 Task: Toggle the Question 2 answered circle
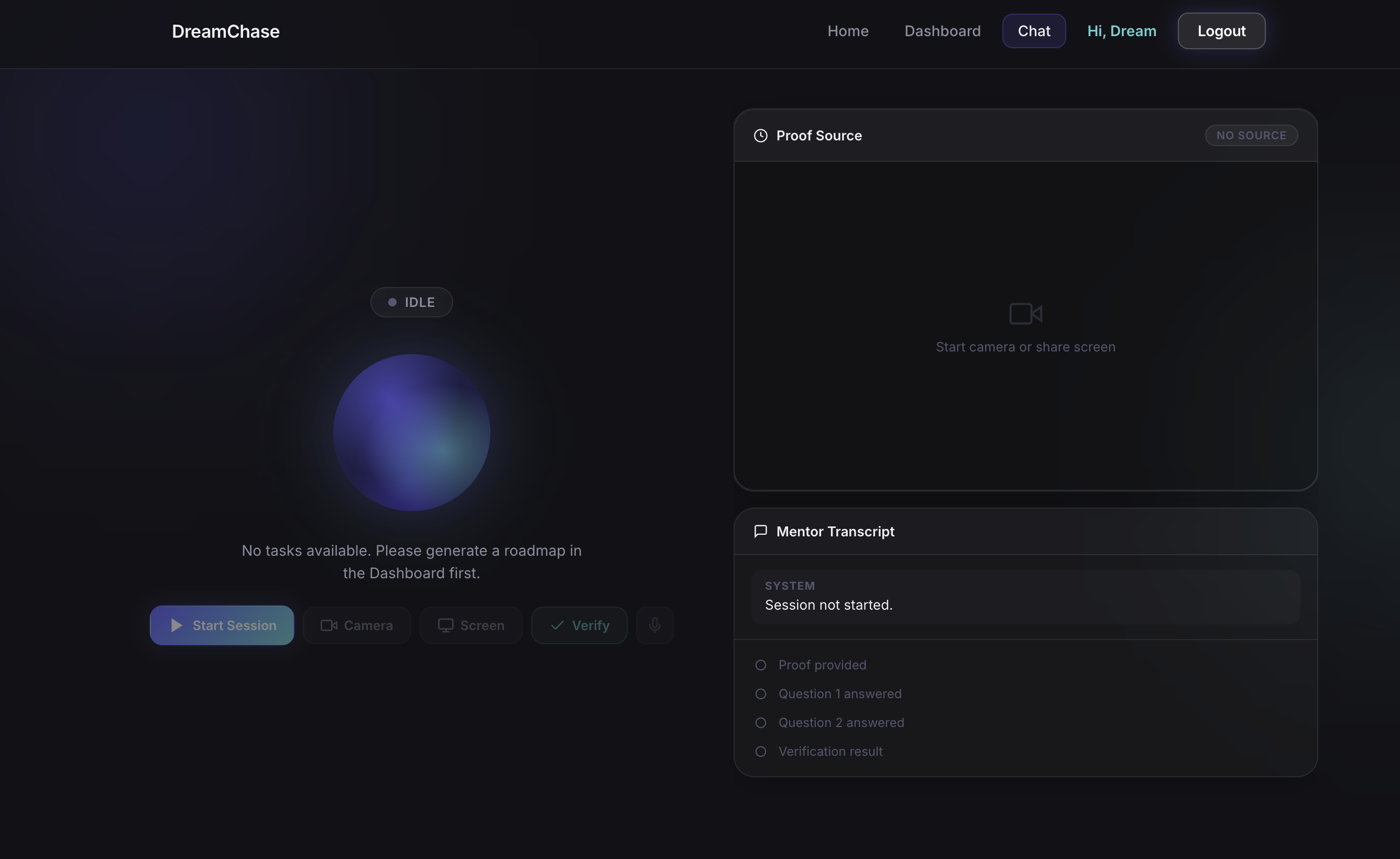(760, 723)
